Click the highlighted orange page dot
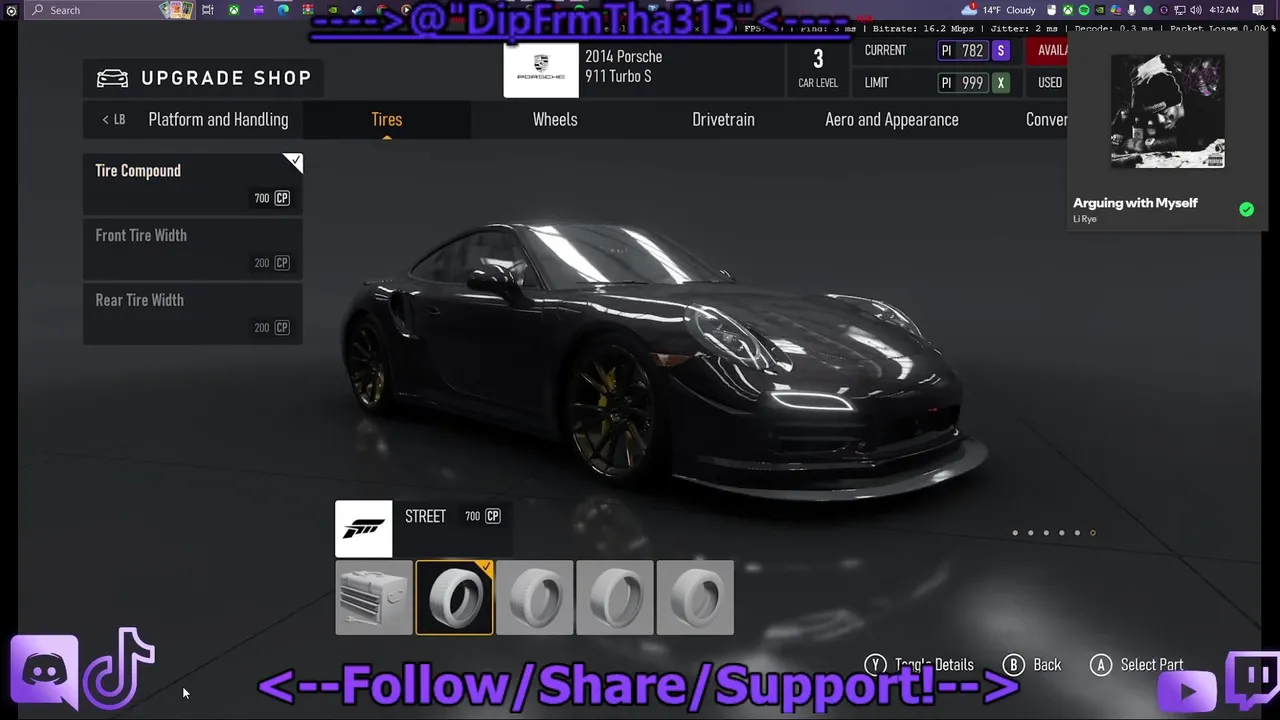This screenshot has height=720, width=1280. click(1093, 533)
